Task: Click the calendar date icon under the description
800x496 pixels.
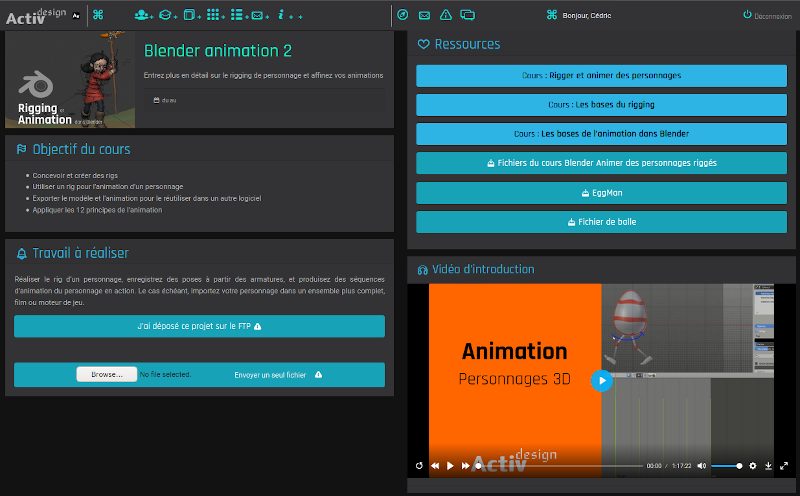Action: [157, 100]
